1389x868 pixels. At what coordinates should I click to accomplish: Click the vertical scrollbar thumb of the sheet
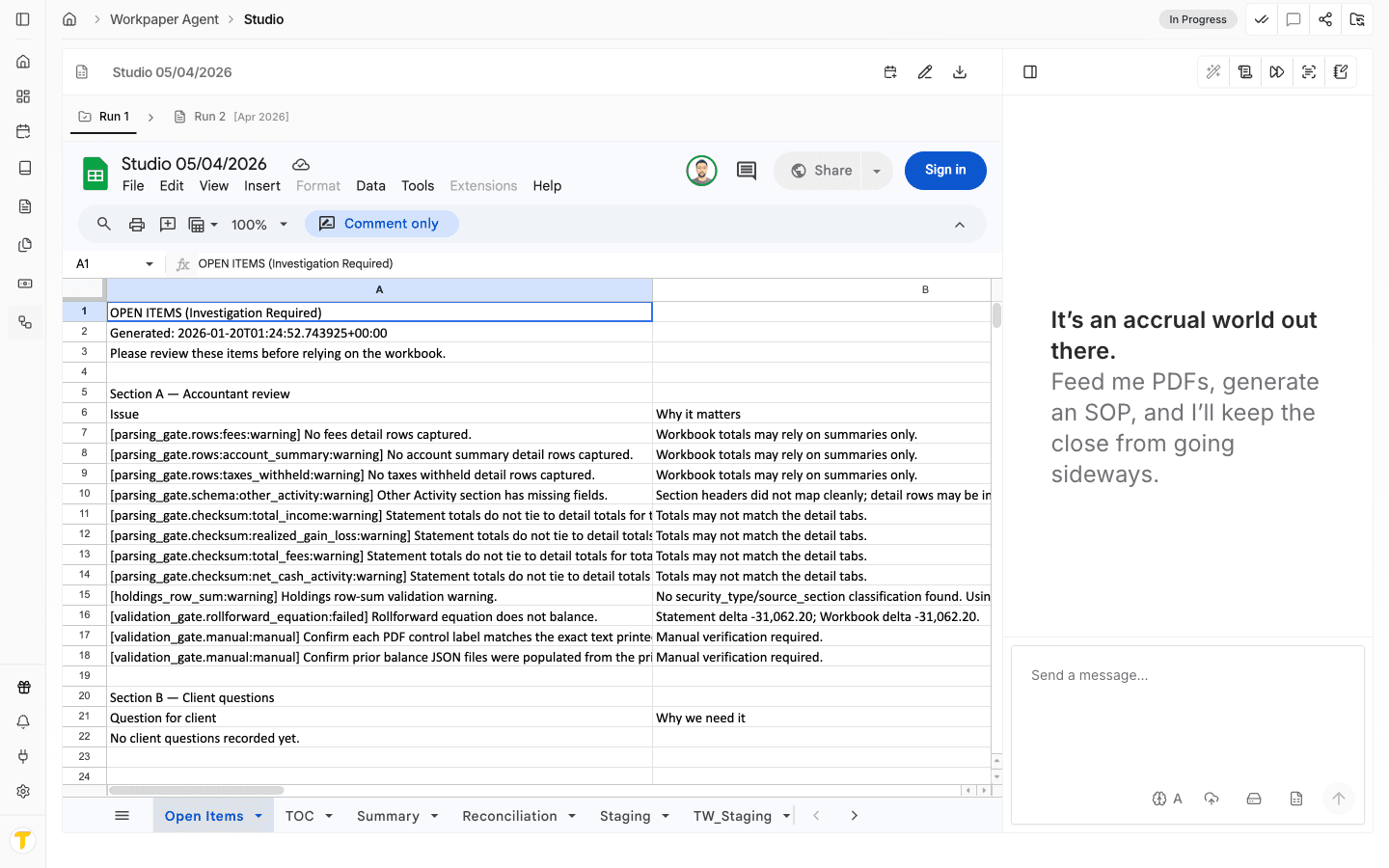click(x=996, y=315)
